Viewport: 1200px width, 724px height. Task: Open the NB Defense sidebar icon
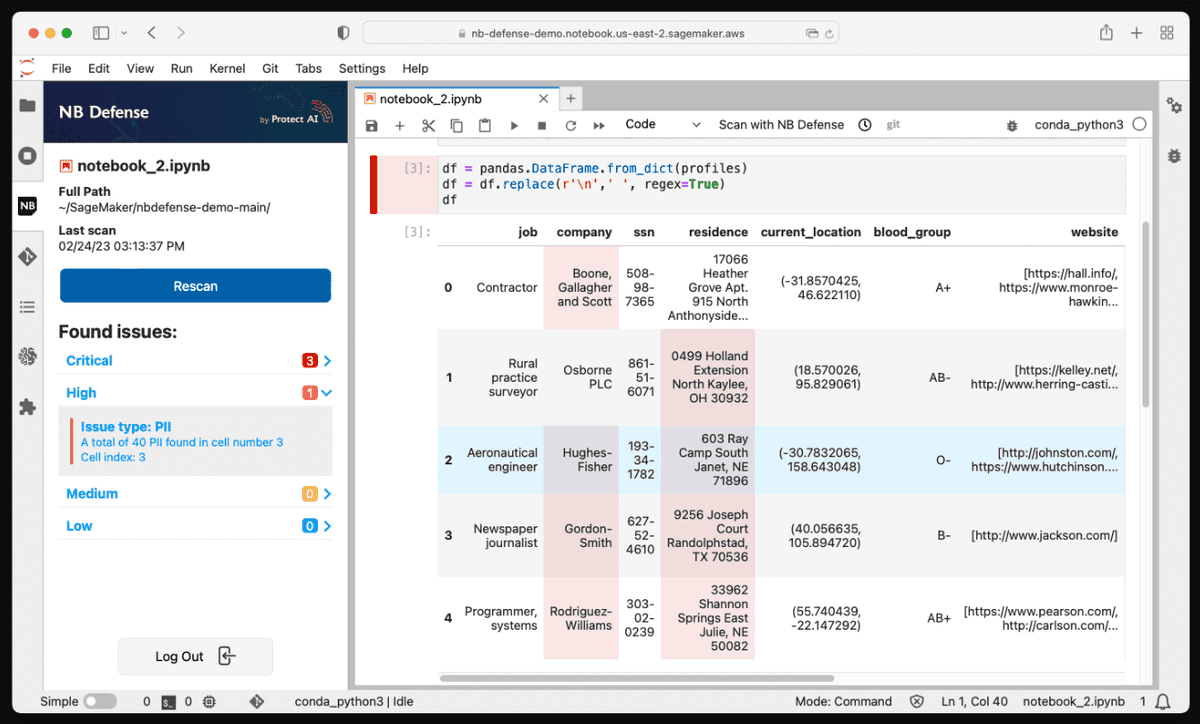27,206
